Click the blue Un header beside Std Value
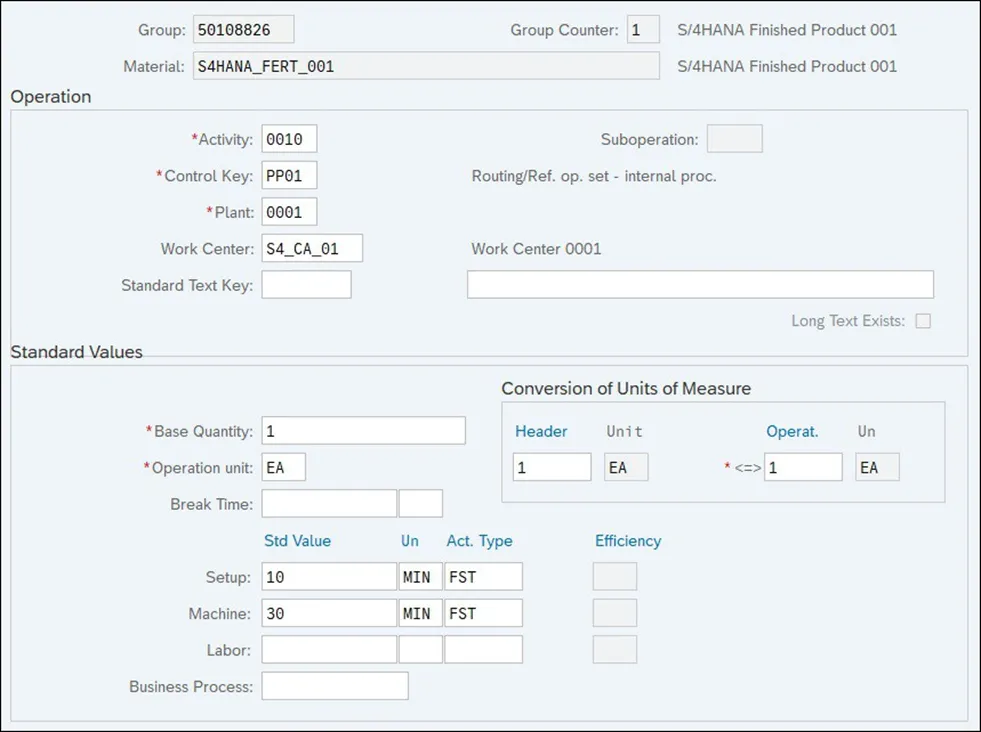This screenshot has width=981, height=732. tap(410, 541)
